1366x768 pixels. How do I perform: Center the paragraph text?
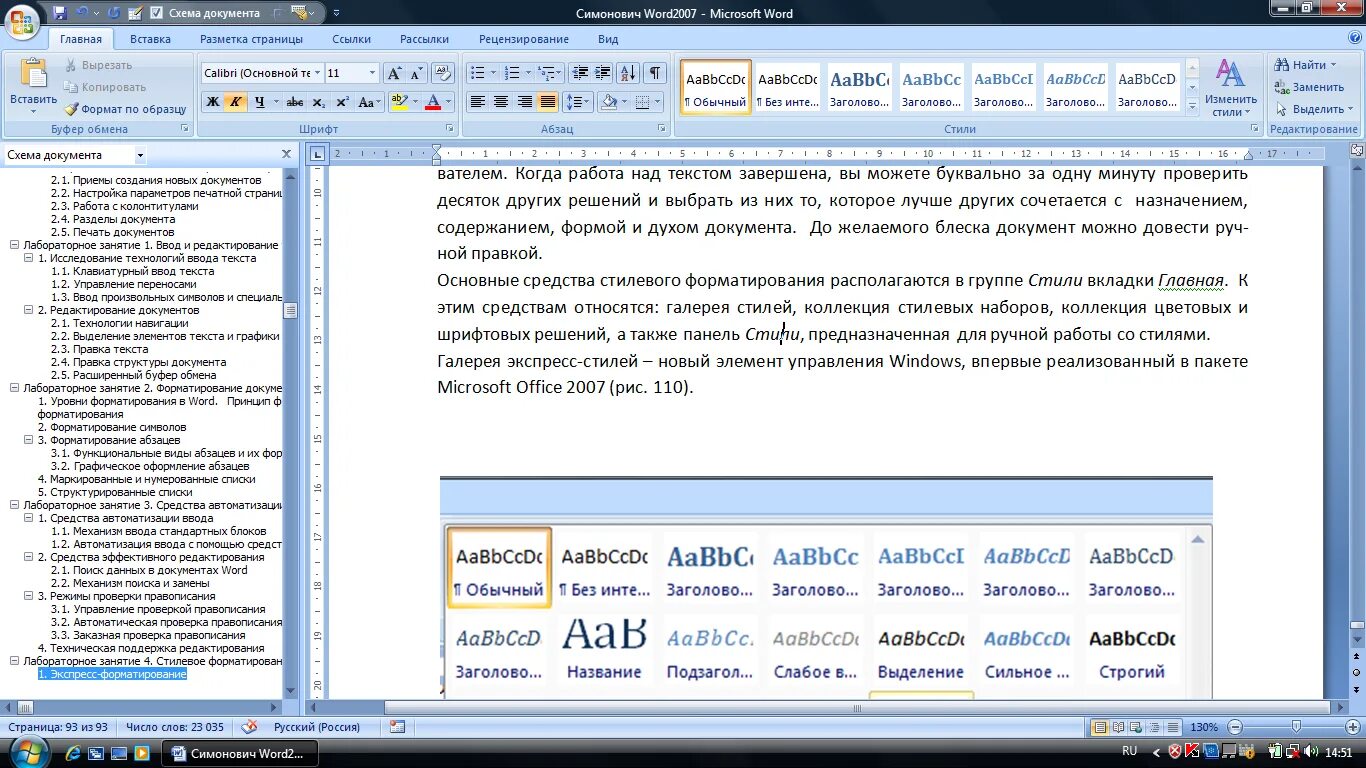(x=501, y=102)
